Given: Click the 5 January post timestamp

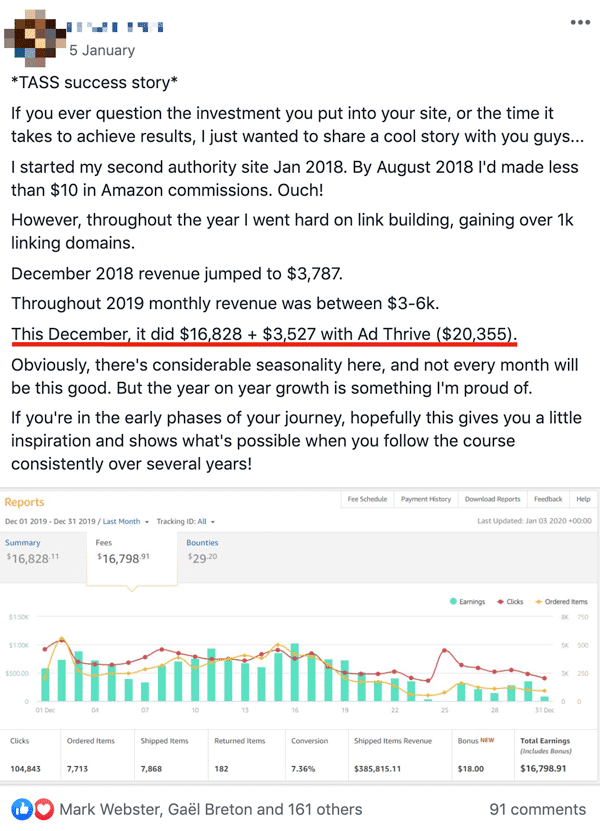Looking at the screenshot, I should tap(102, 50).
